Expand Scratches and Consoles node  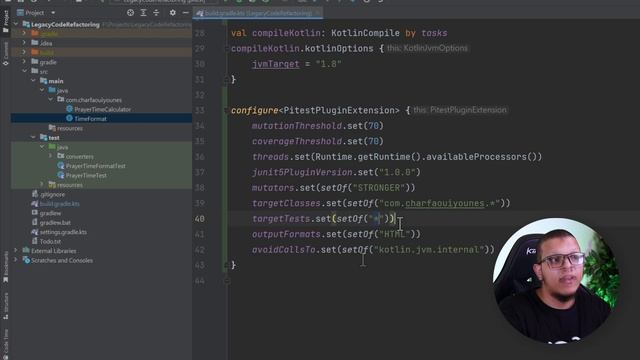click(x=16, y=260)
